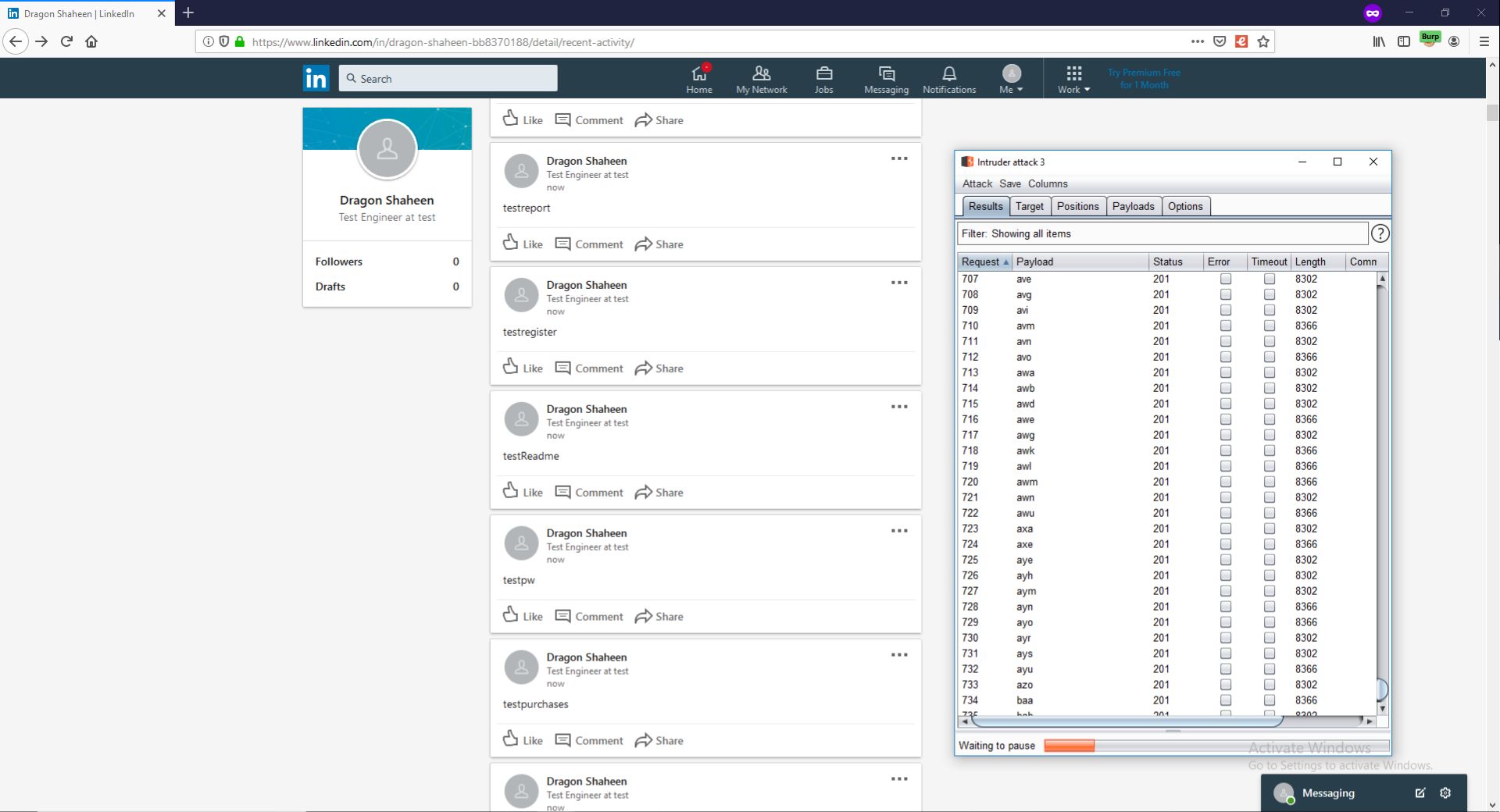
Task: Share the testpurchases post
Action: click(x=659, y=741)
